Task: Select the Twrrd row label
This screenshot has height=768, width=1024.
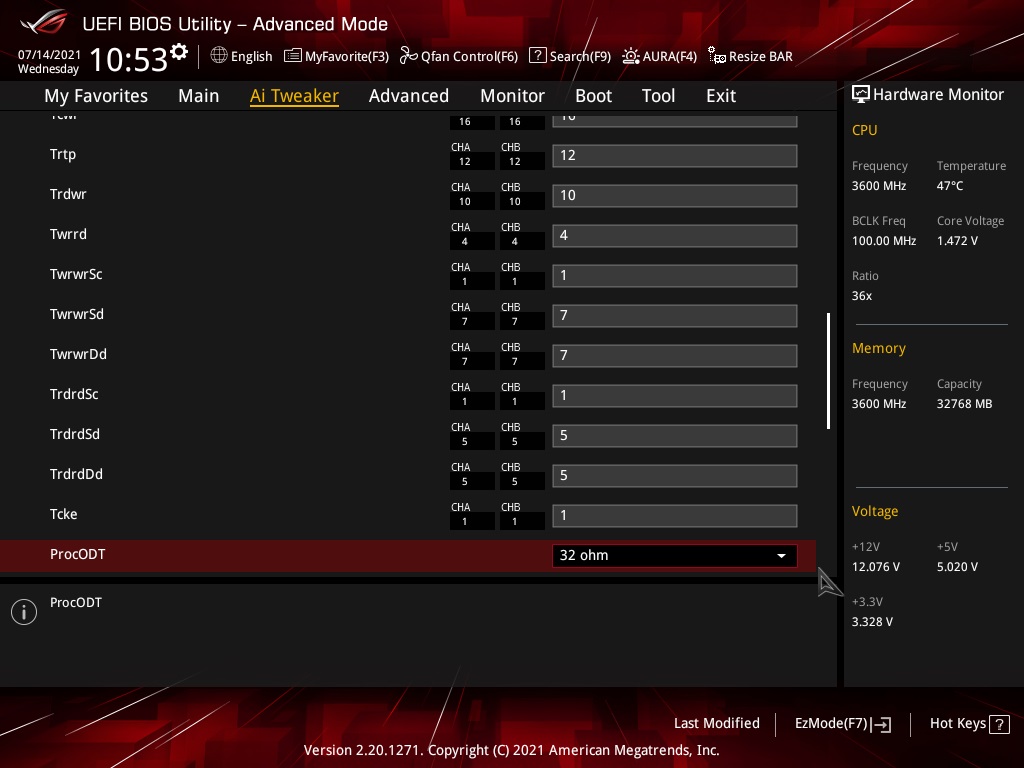Action: click(x=68, y=234)
